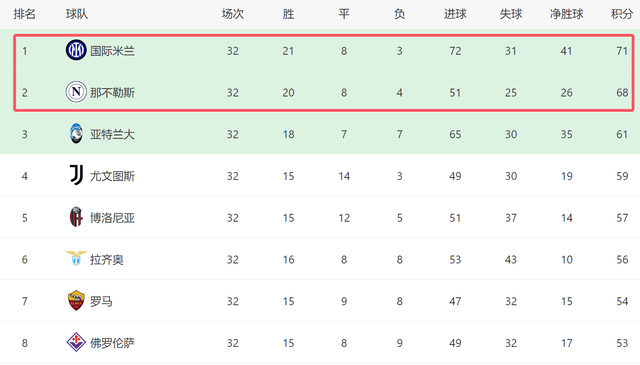
Task: Click the Juventus club logo
Action: click(76, 175)
